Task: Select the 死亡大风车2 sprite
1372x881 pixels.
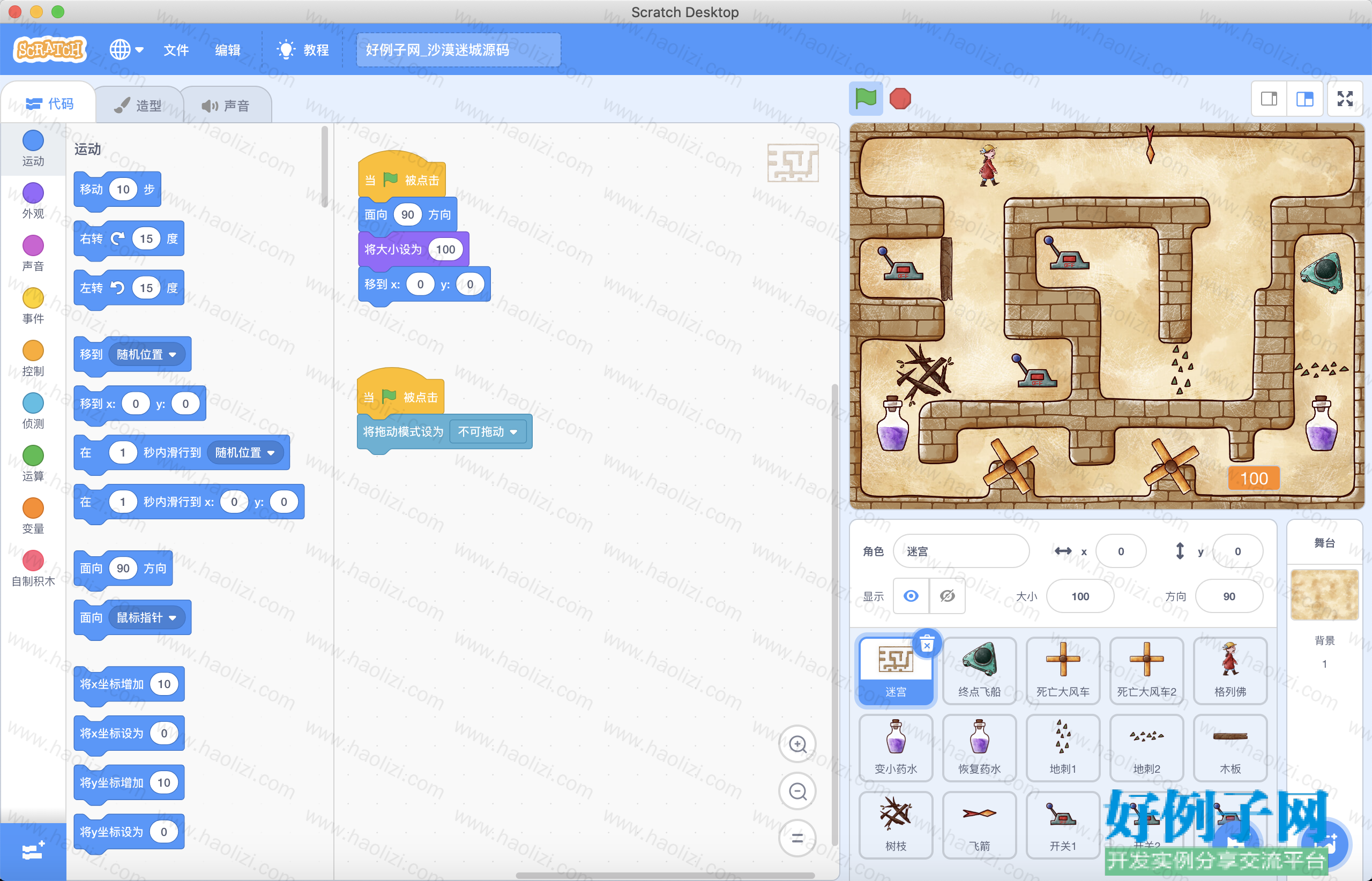Action: [1146, 671]
